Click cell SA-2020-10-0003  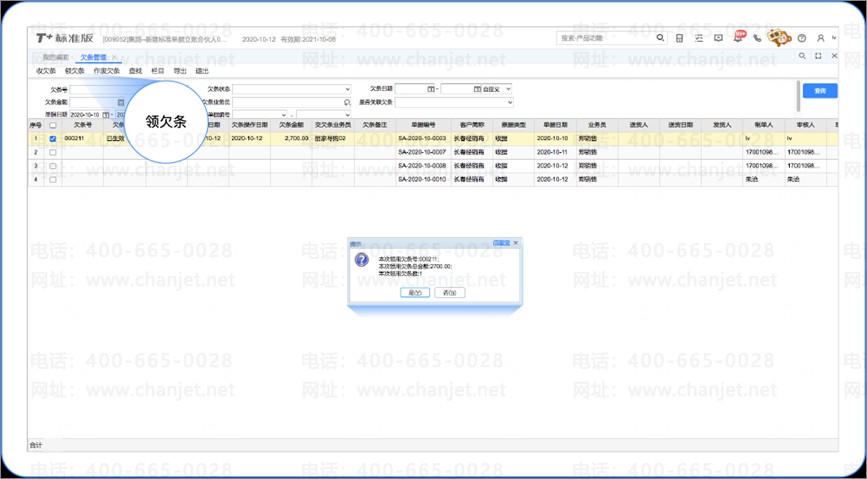coord(424,139)
